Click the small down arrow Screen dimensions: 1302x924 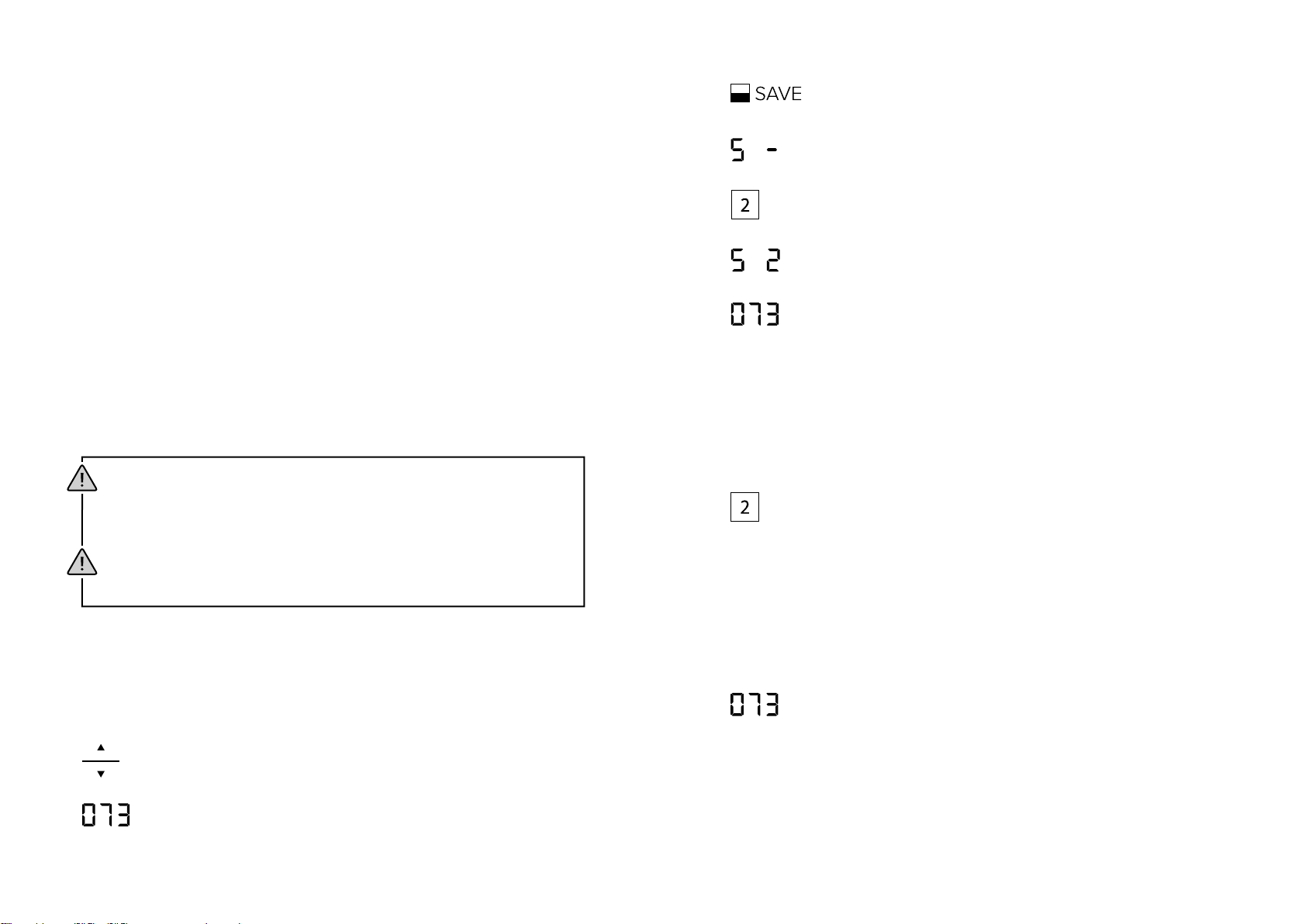pos(101,774)
